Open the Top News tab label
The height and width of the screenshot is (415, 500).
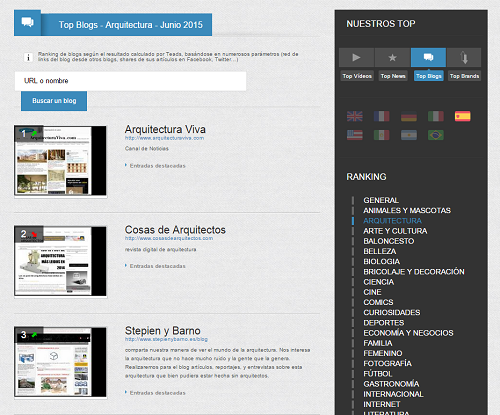tap(393, 76)
